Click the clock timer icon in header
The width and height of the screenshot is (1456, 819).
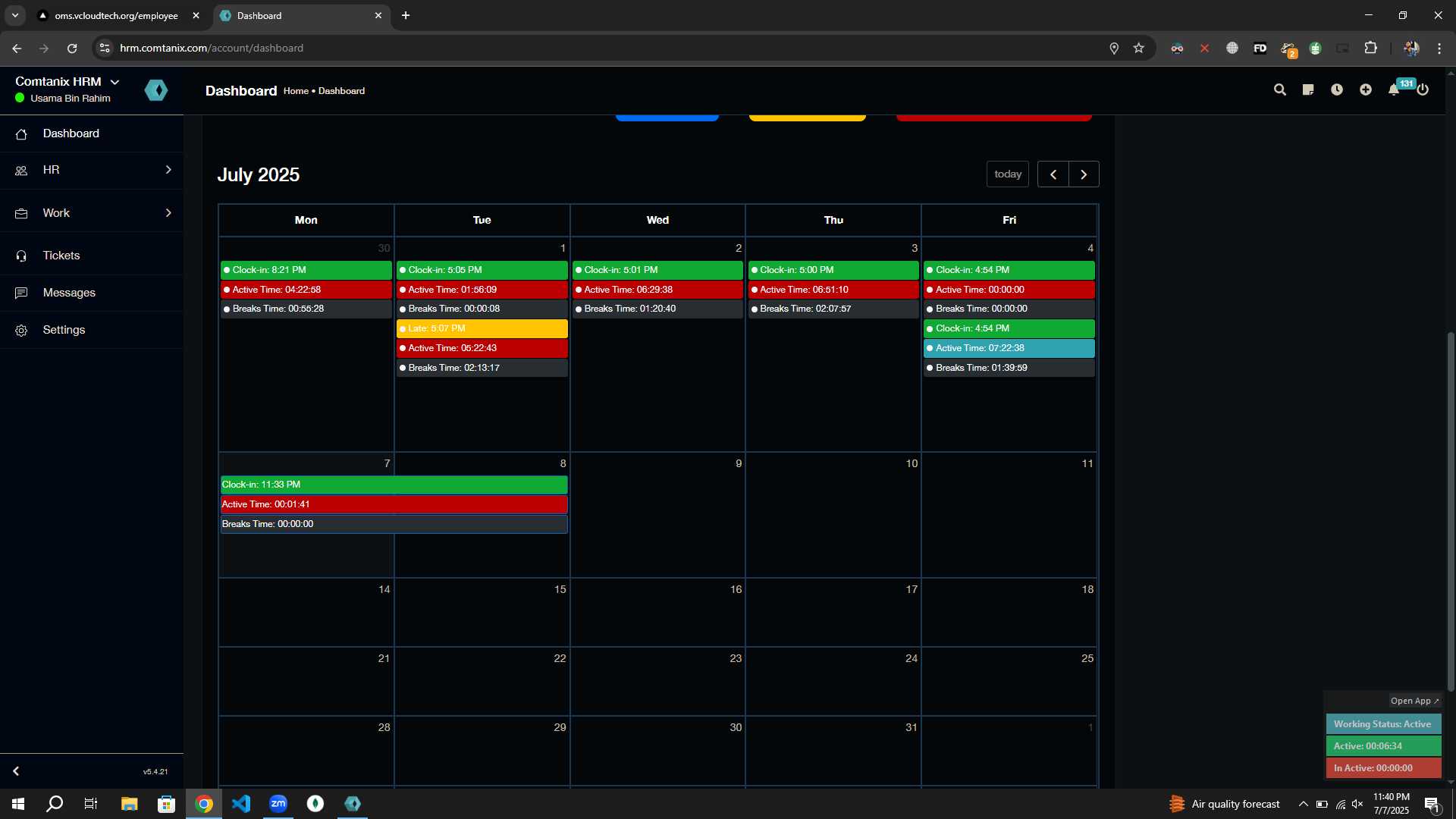1337,90
